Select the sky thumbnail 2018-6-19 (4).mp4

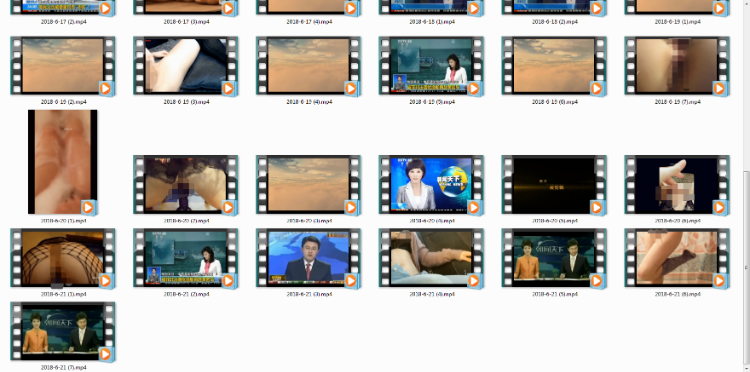[309, 66]
